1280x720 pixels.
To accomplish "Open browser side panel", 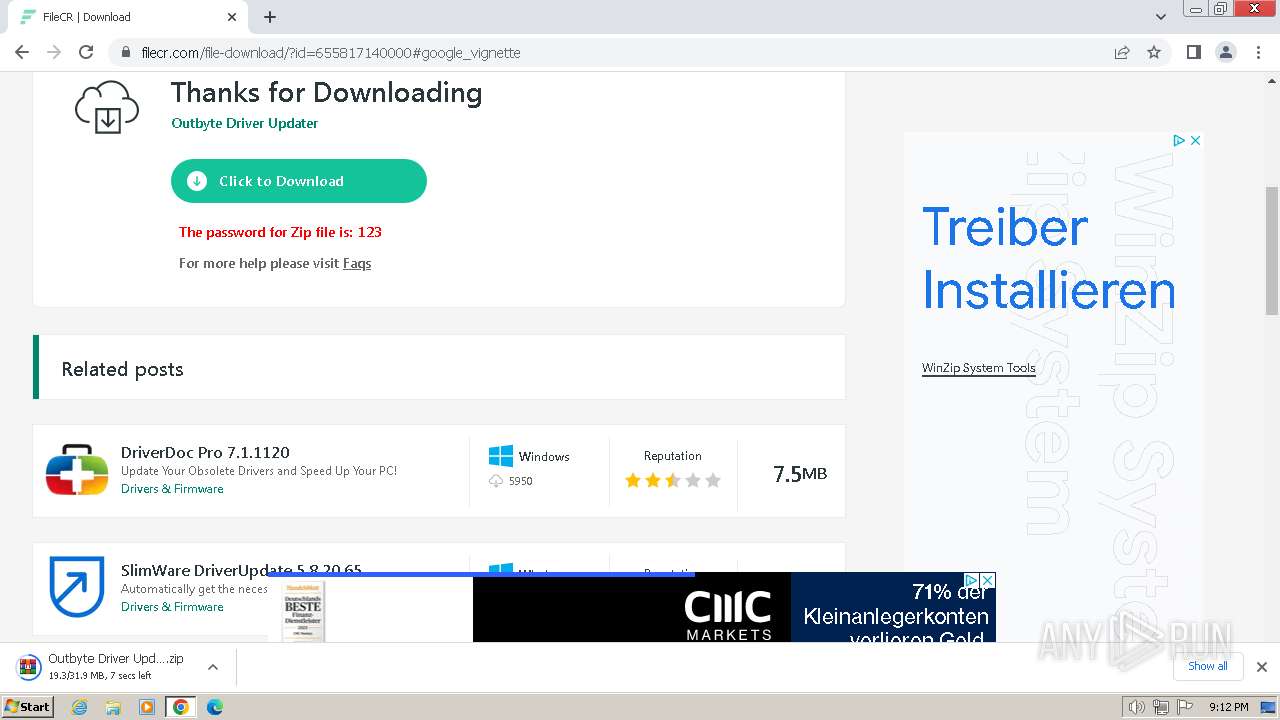I will click(x=1194, y=52).
